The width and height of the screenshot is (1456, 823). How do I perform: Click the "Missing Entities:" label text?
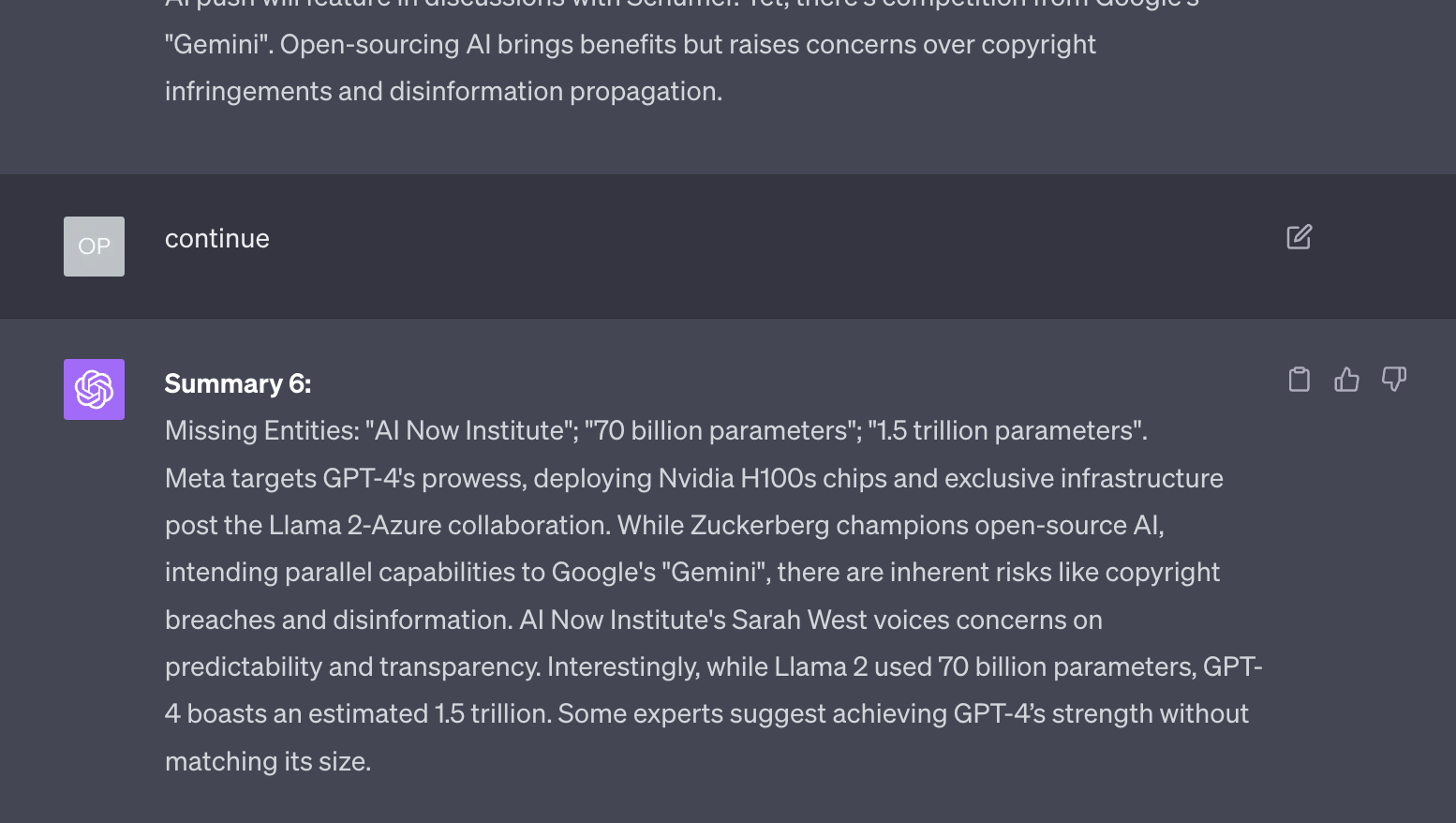point(262,430)
